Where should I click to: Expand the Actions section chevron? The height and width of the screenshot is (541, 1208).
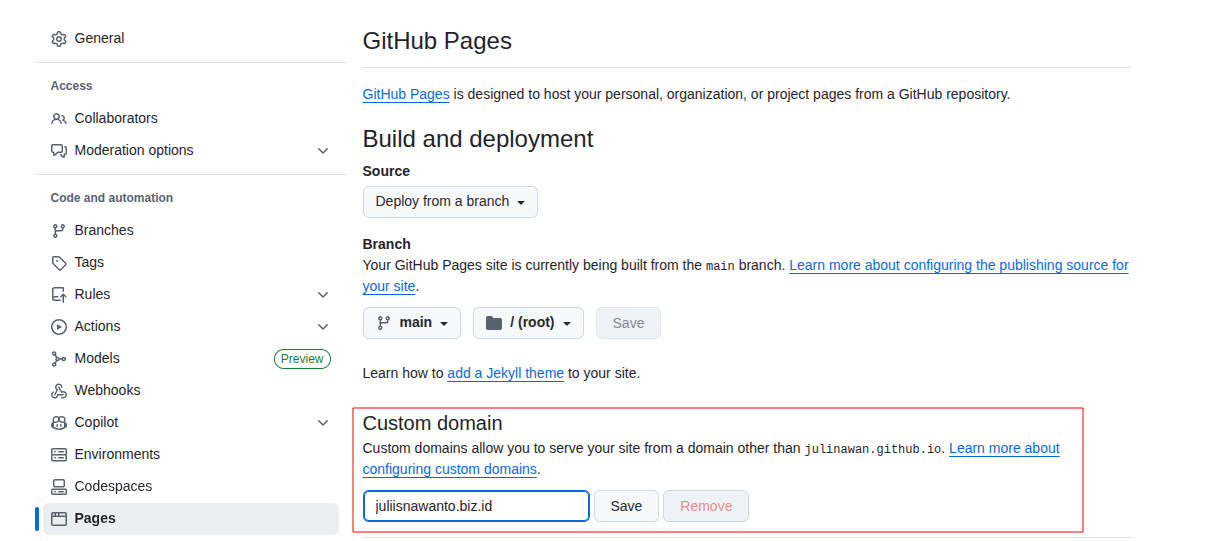point(323,326)
